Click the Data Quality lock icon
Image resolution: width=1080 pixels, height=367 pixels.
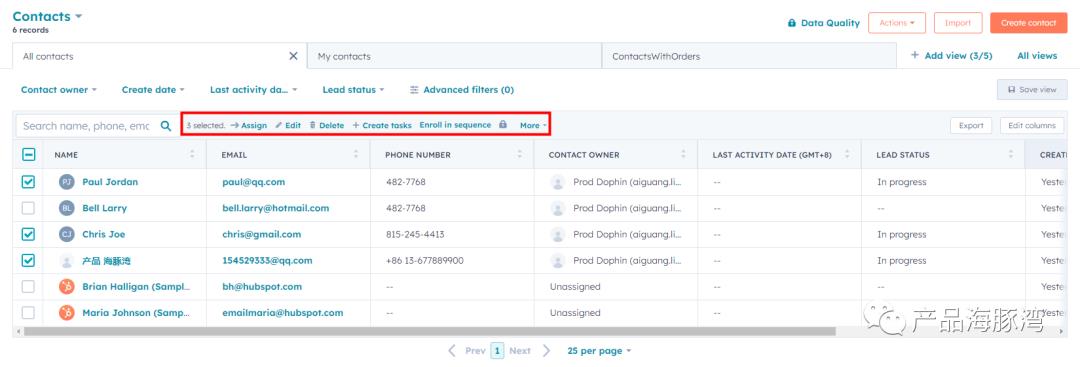pos(792,23)
